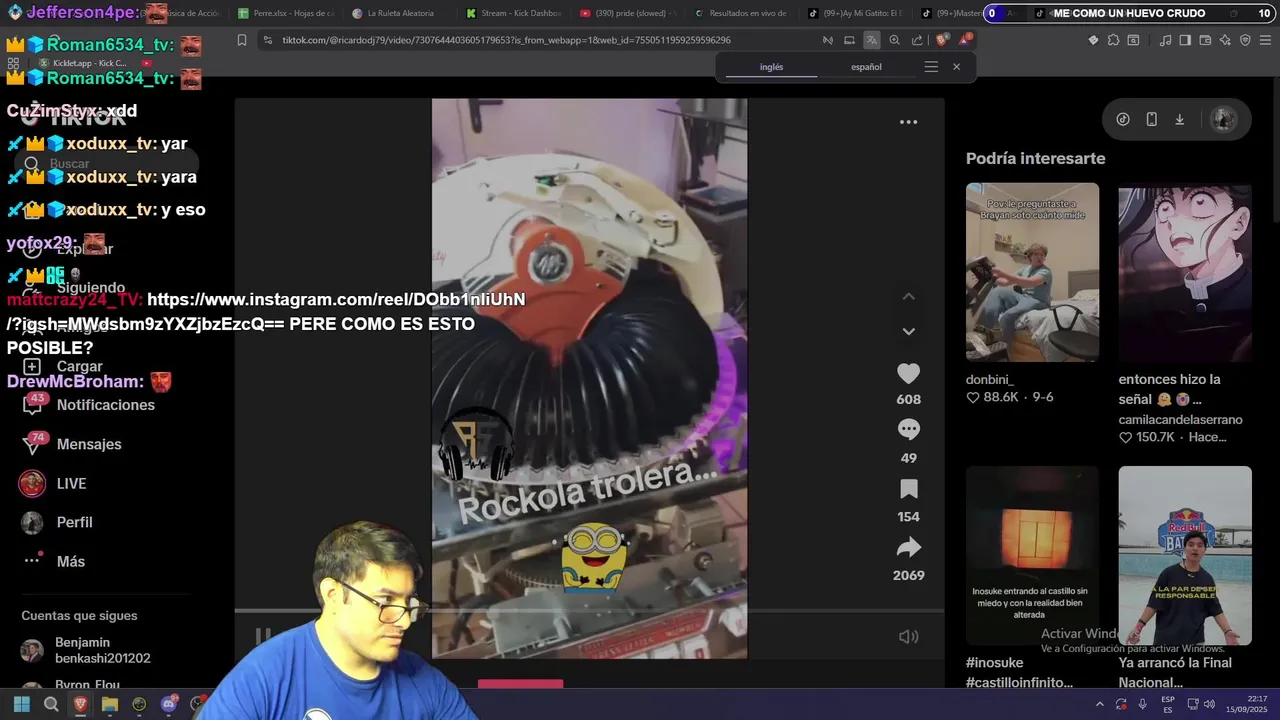Click the zoom magnifier icon in the address bar
Viewport: 1280px width, 720px height.
(894, 40)
